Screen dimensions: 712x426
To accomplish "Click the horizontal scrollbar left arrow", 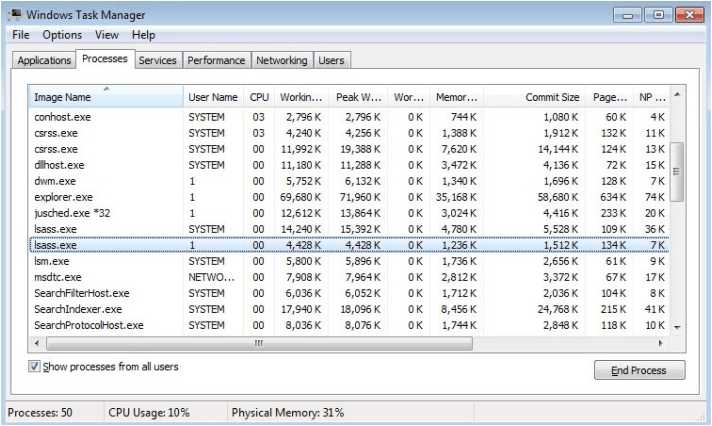I will click(x=37, y=343).
